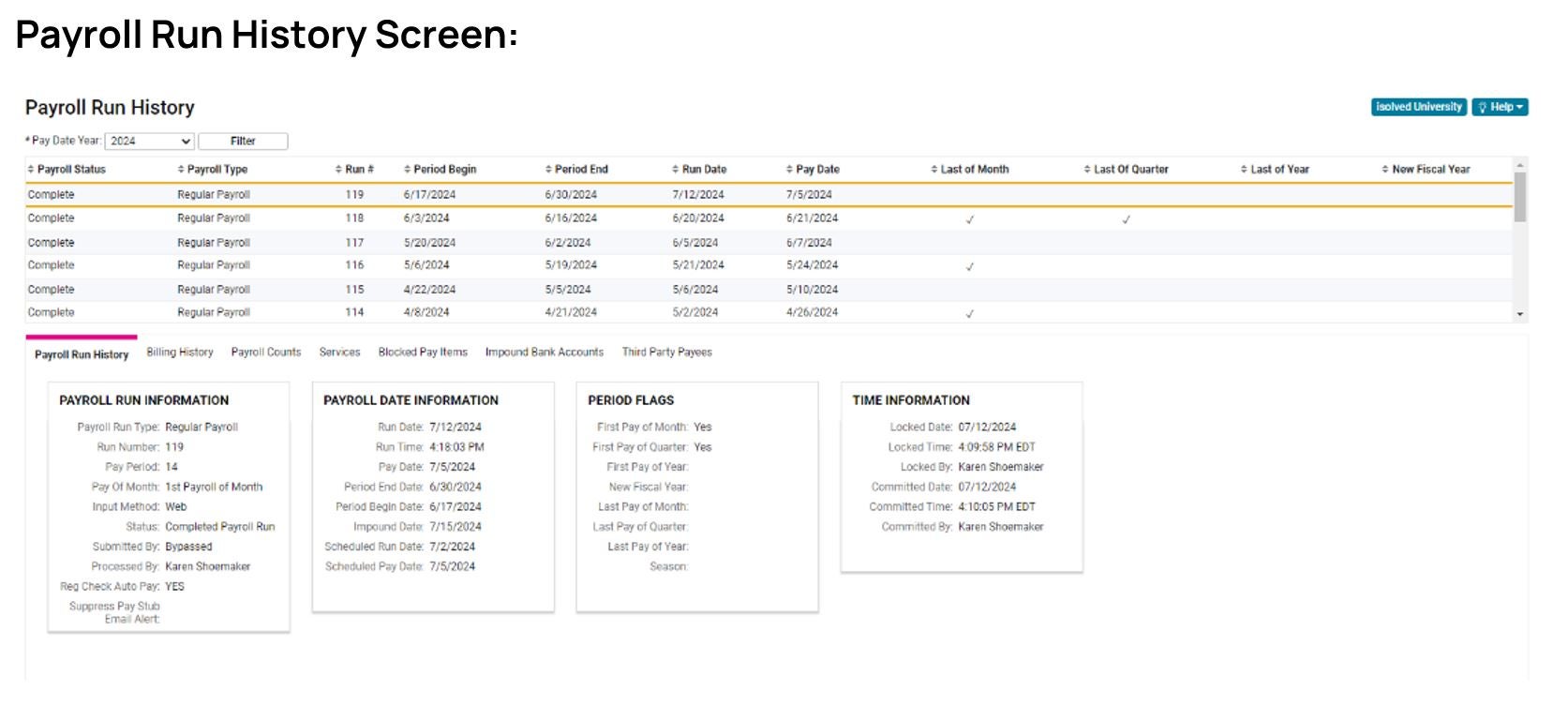Screen dimensions: 1568x706
Task: Click Status Completed Payroll Run value
Action: coord(220,527)
